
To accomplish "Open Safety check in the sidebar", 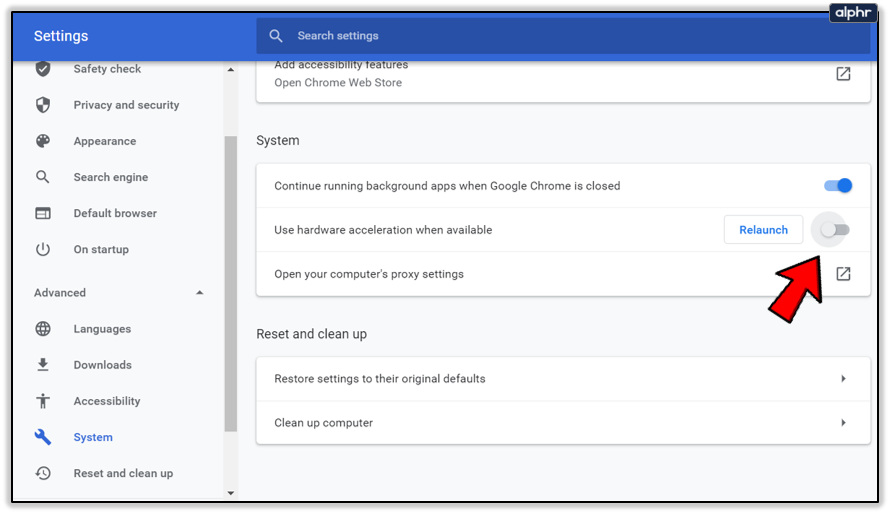I will coord(107,69).
